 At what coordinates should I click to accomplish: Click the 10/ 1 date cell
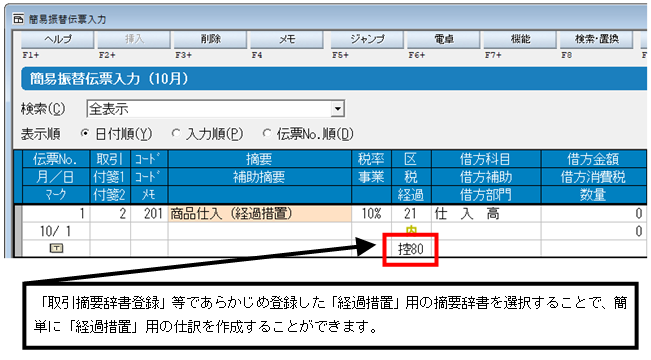click(x=56, y=231)
